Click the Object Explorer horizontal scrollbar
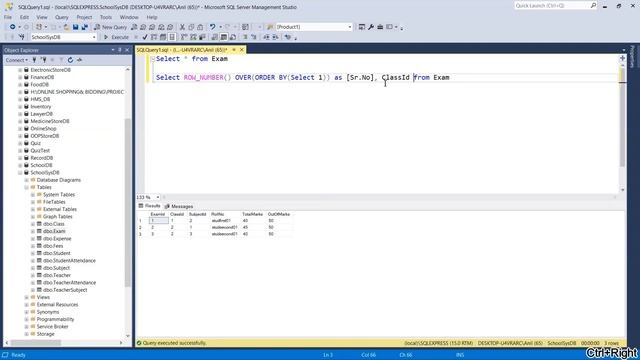 (x=36, y=343)
